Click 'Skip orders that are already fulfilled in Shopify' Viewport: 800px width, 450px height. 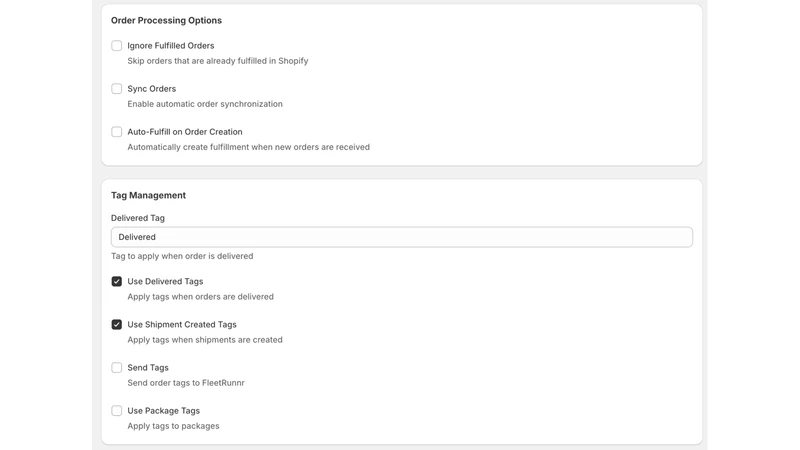[218, 61]
